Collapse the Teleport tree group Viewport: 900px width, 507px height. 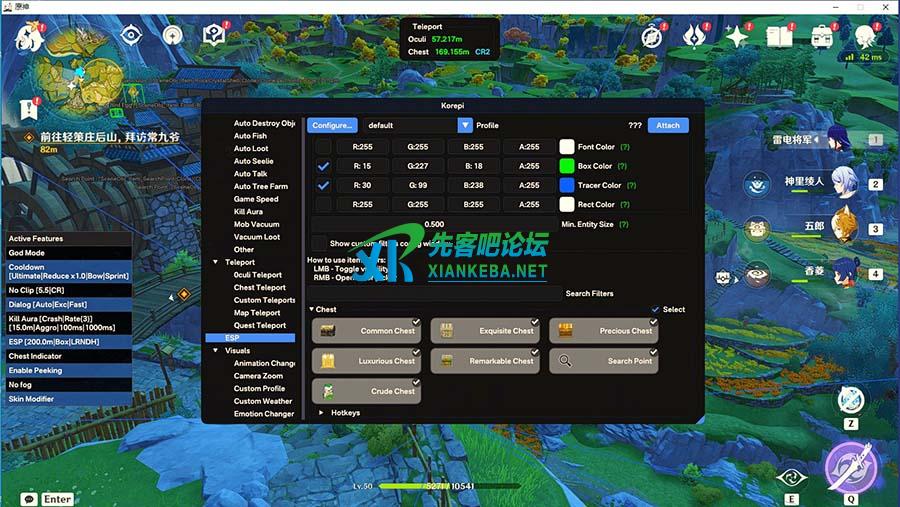[x=216, y=262]
